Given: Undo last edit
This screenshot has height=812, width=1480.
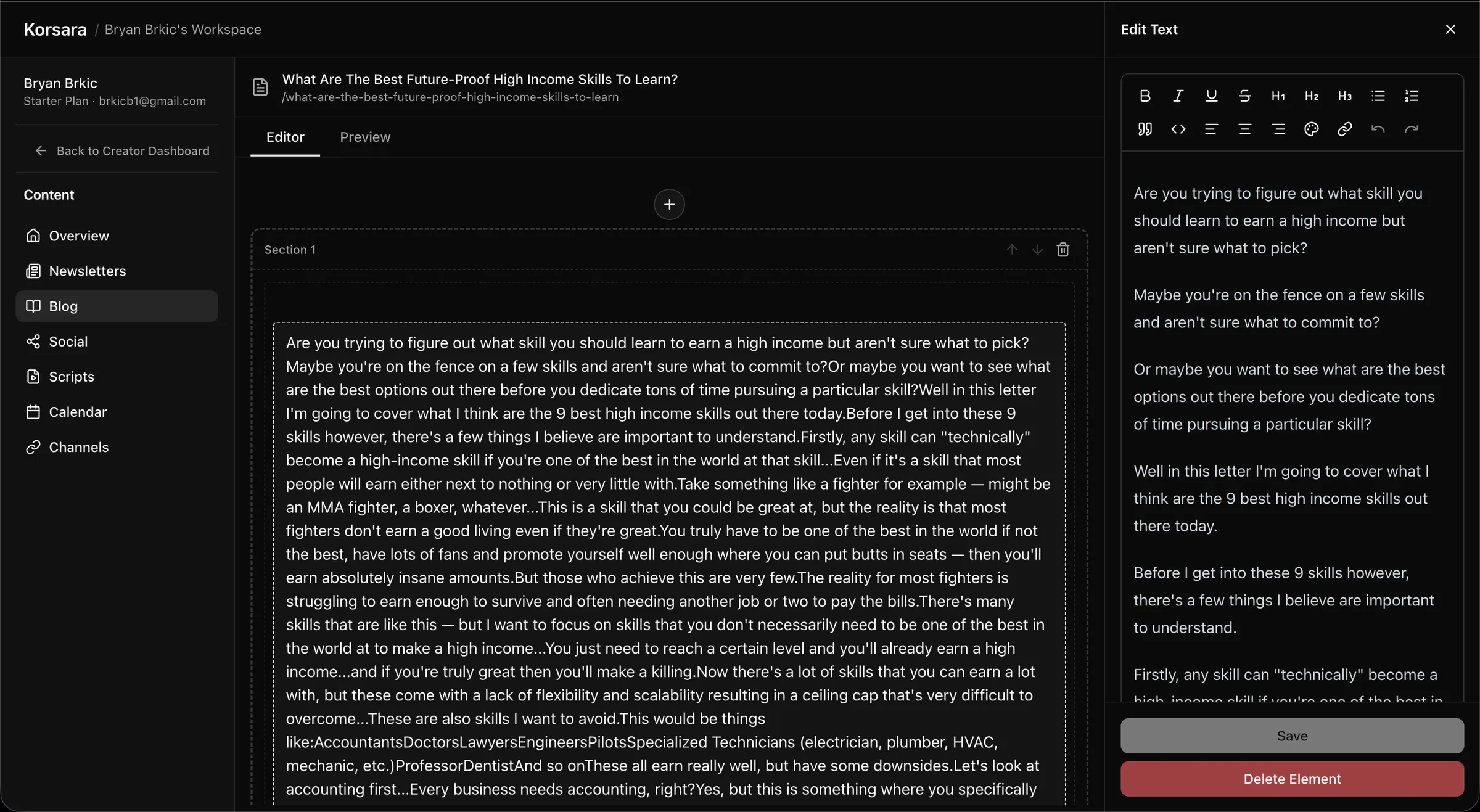Looking at the screenshot, I should tap(1378, 129).
